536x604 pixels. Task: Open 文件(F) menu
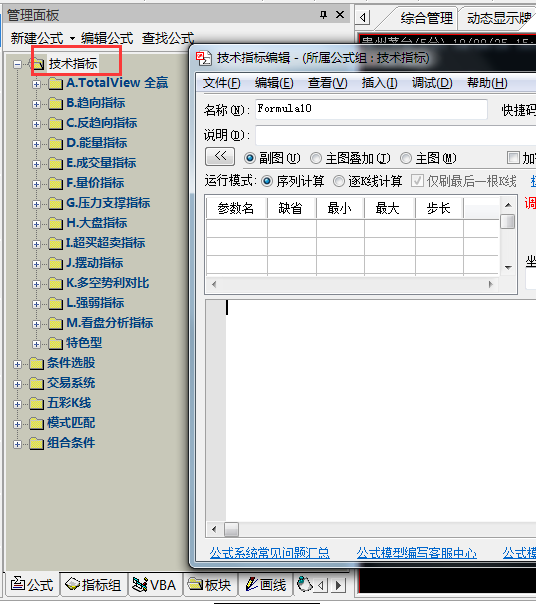tap(222, 83)
